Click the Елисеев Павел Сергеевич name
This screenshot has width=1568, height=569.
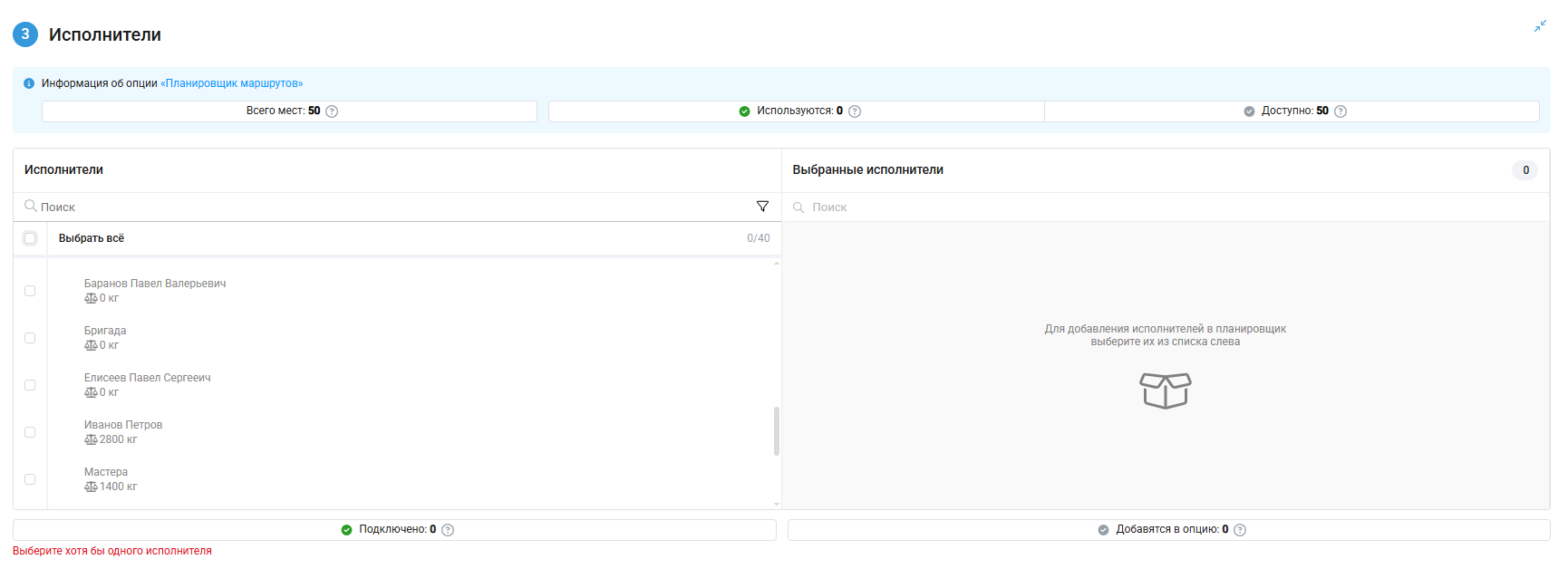pyautogui.click(x=147, y=378)
